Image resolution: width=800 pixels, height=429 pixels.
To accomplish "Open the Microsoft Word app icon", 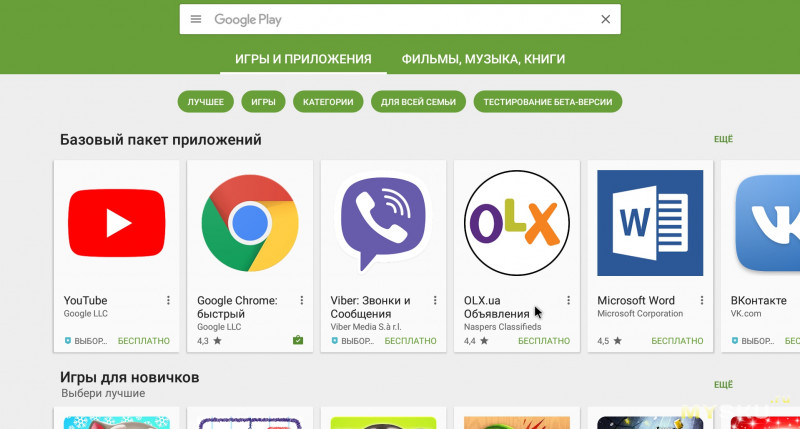I will [x=649, y=222].
